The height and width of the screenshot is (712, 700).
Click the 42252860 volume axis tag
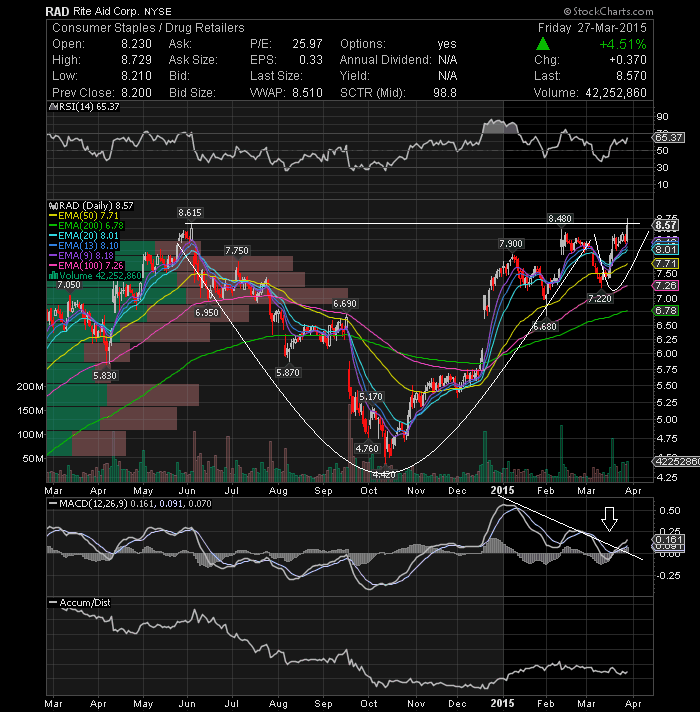pyautogui.click(x=676, y=462)
